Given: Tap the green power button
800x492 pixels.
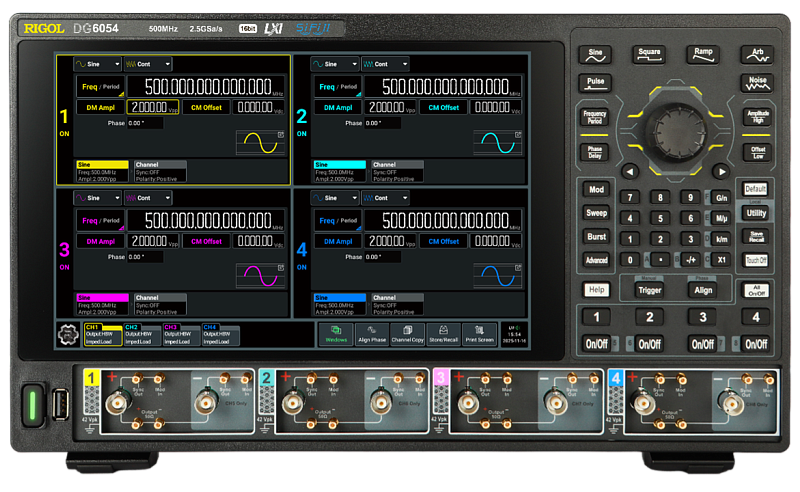Looking at the screenshot, I should 33,406.
